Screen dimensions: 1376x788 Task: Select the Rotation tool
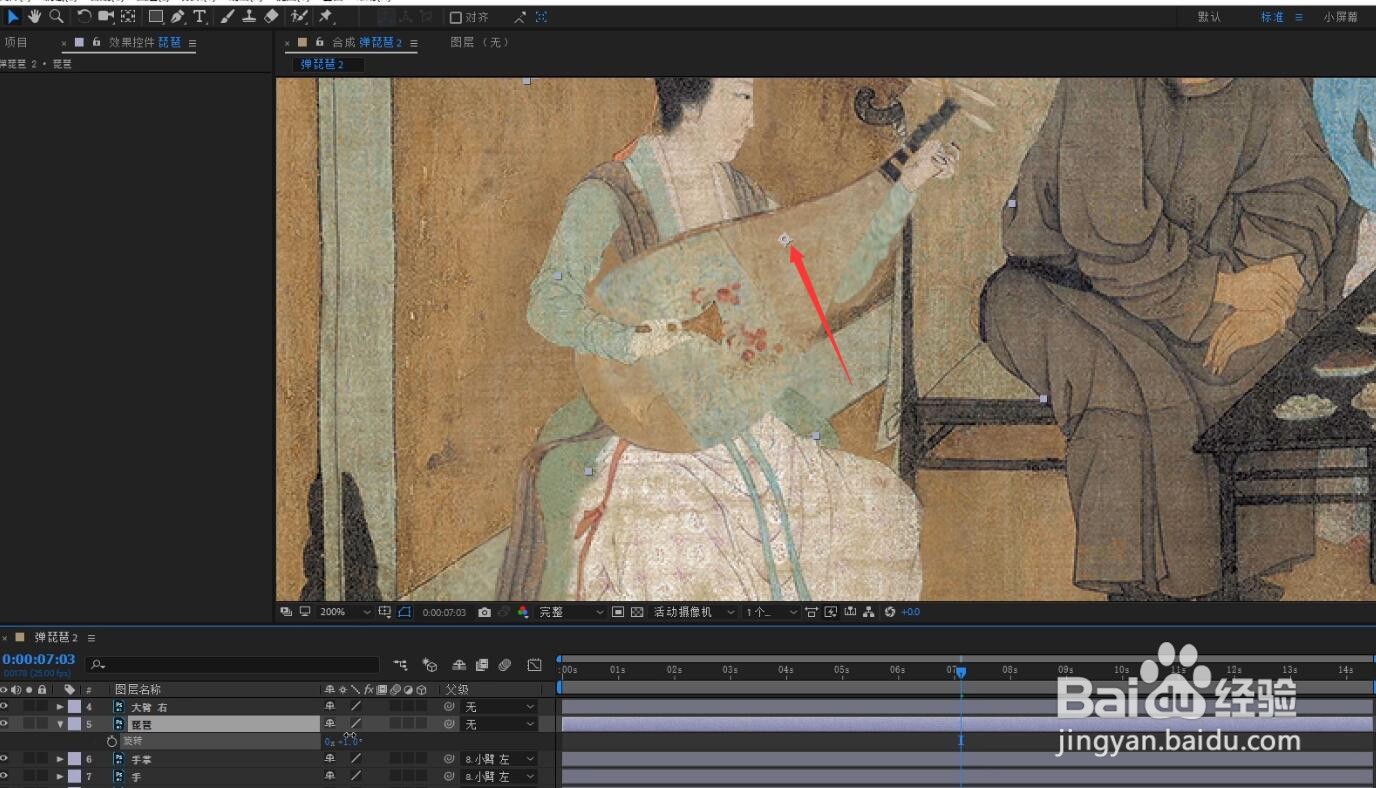pyautogui.click(x=84, y=17)
